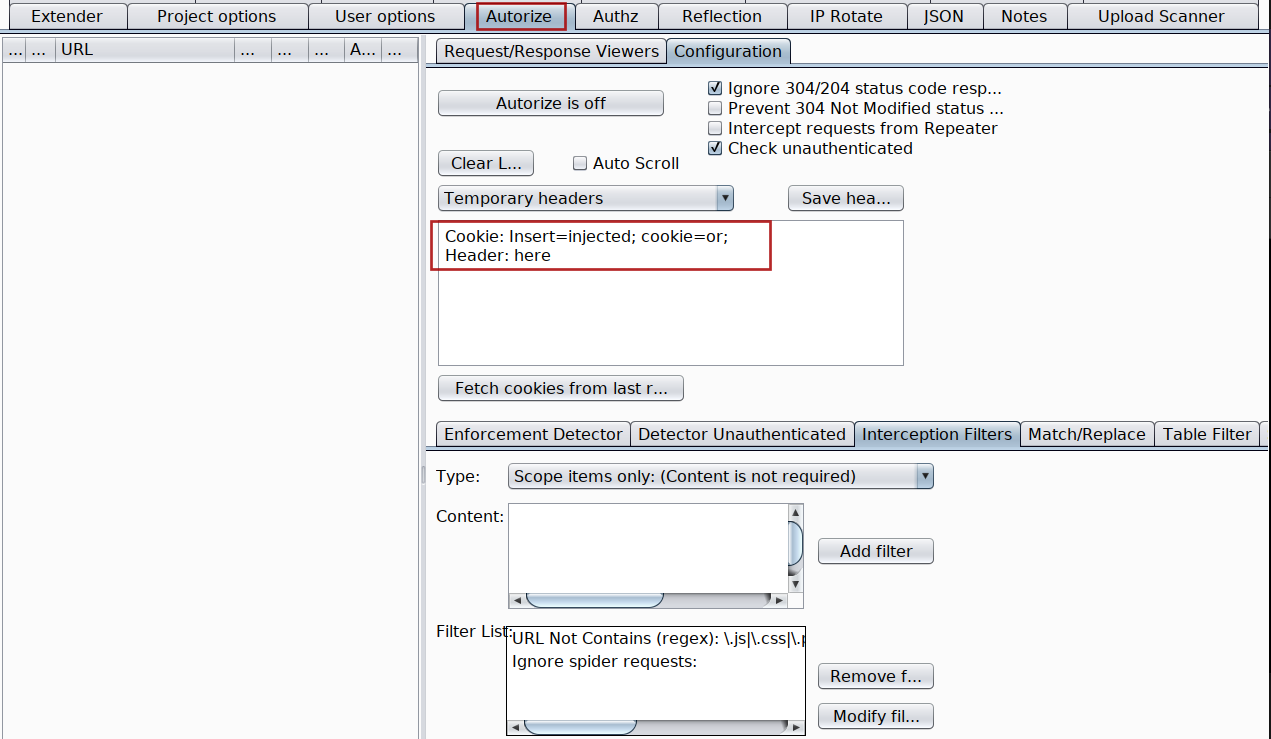1271x739 pixels.
Task: Uncheck Ignore 304/204 status code responses
Action: pyautogui.click(x=715, y=88)
